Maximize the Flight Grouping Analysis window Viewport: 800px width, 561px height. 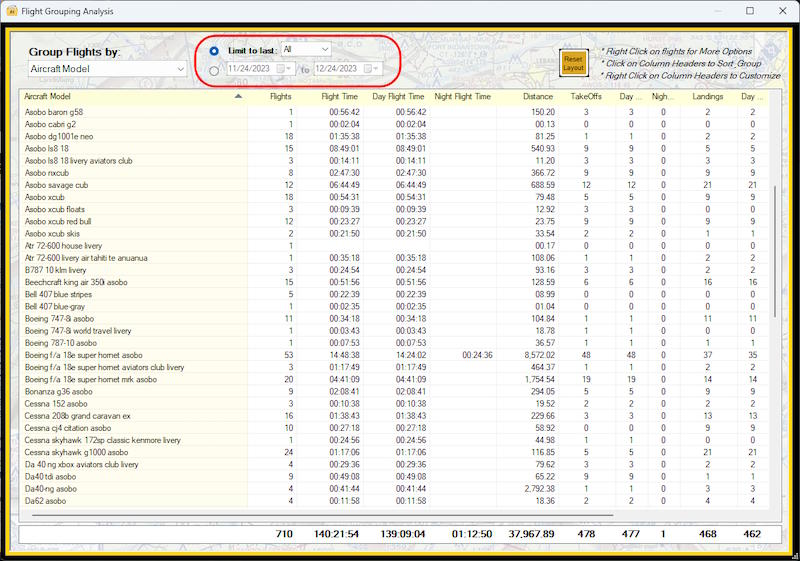750,11
